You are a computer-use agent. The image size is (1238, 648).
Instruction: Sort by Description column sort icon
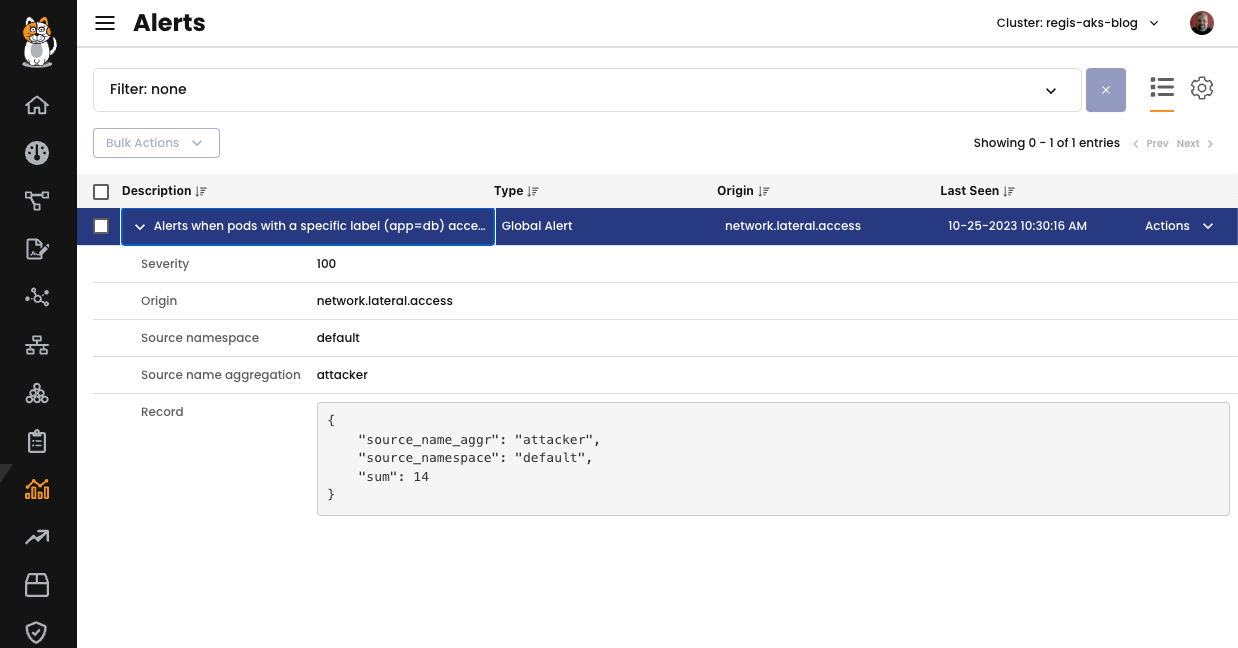(201, 191)
